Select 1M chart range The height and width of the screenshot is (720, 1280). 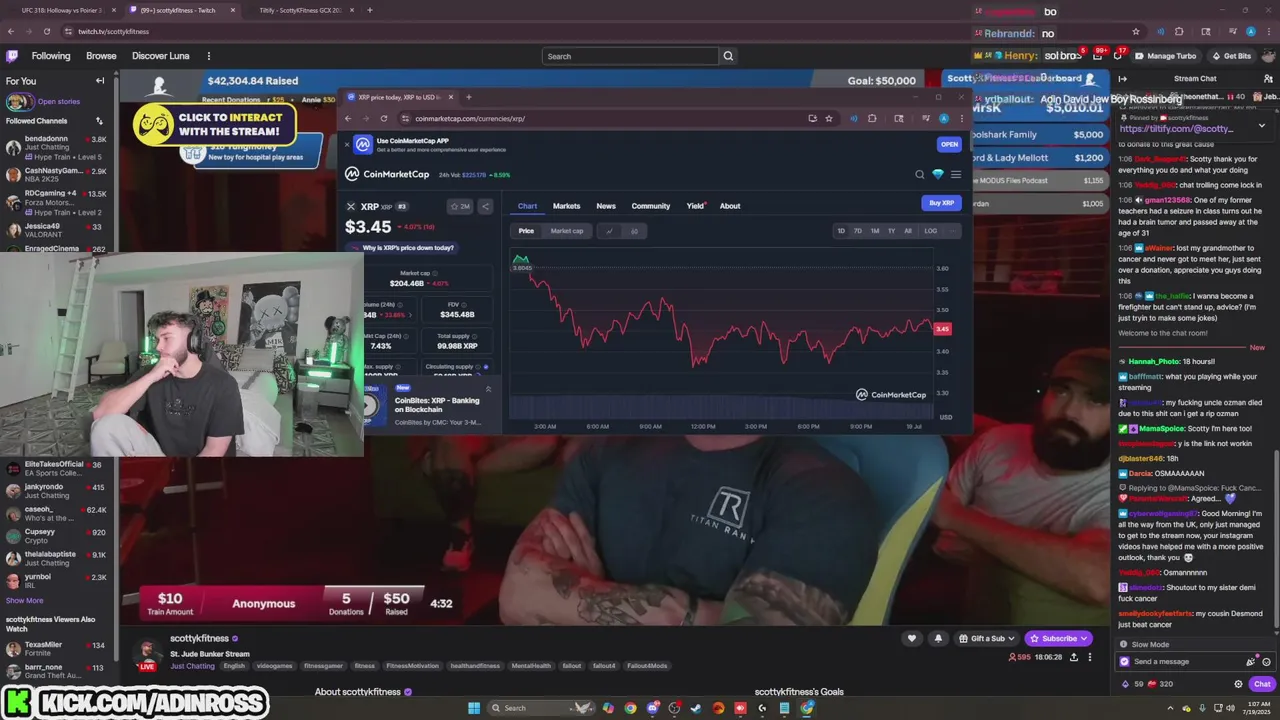coord(875,231)
